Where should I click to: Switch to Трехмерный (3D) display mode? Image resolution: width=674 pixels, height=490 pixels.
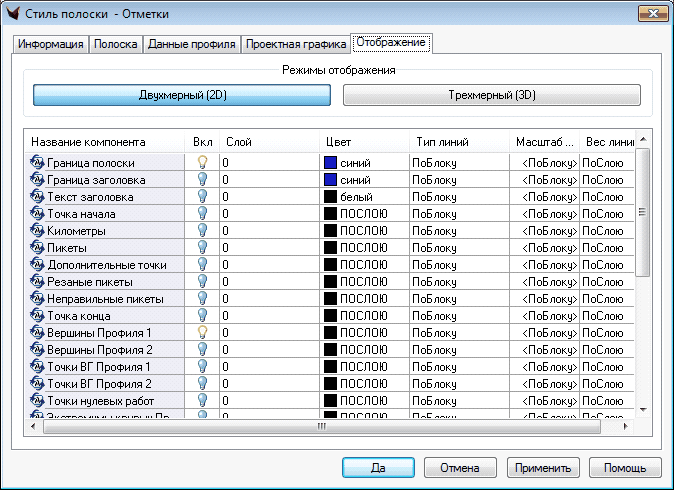pos(491,95)
